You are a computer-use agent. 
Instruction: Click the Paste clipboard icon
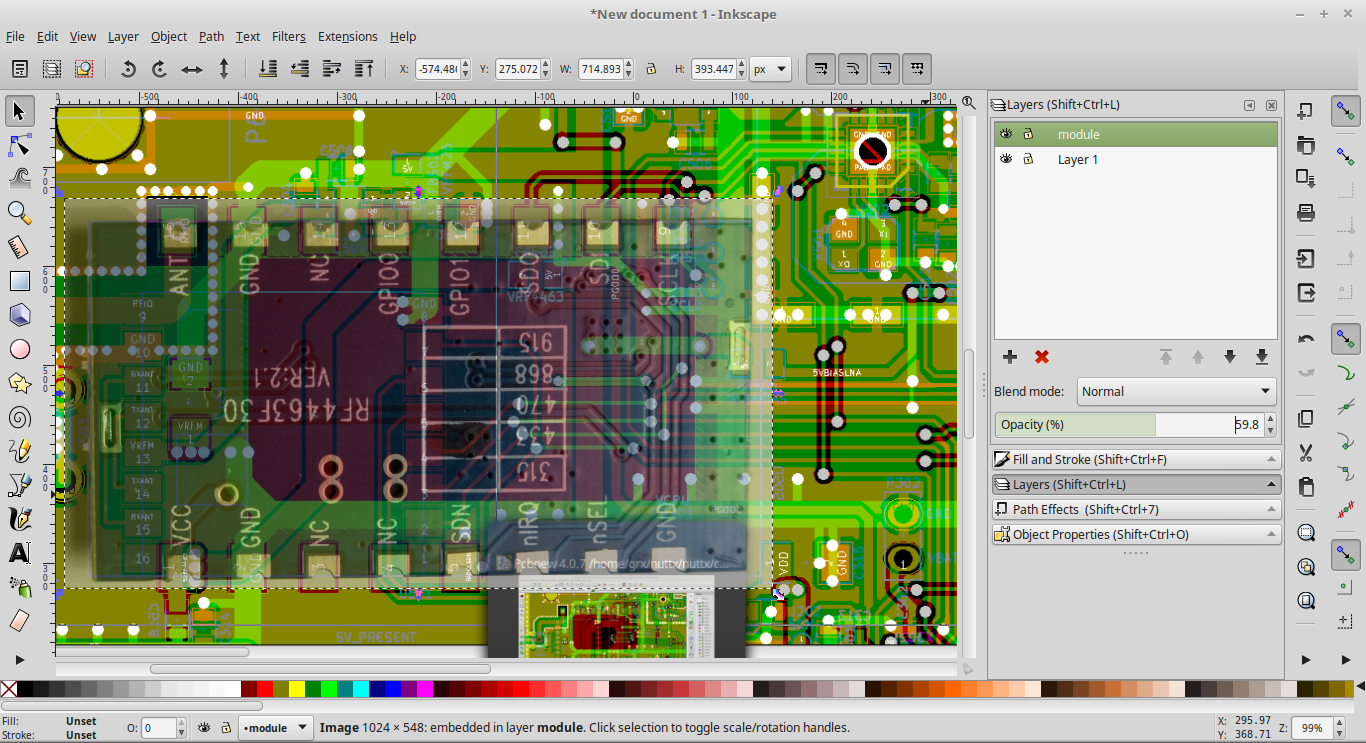coord(1305,487)
